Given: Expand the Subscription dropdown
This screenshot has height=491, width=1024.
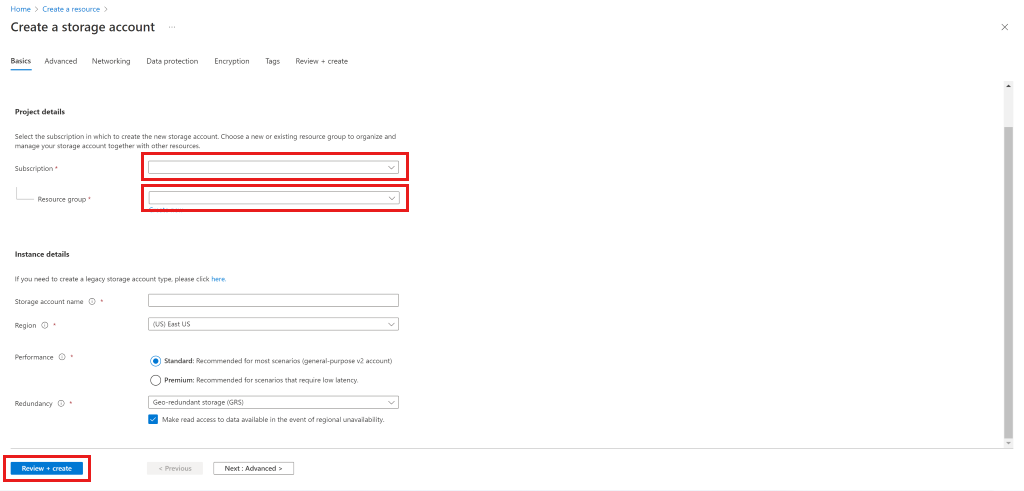Looking at the screenshot, I should (273, 168).
